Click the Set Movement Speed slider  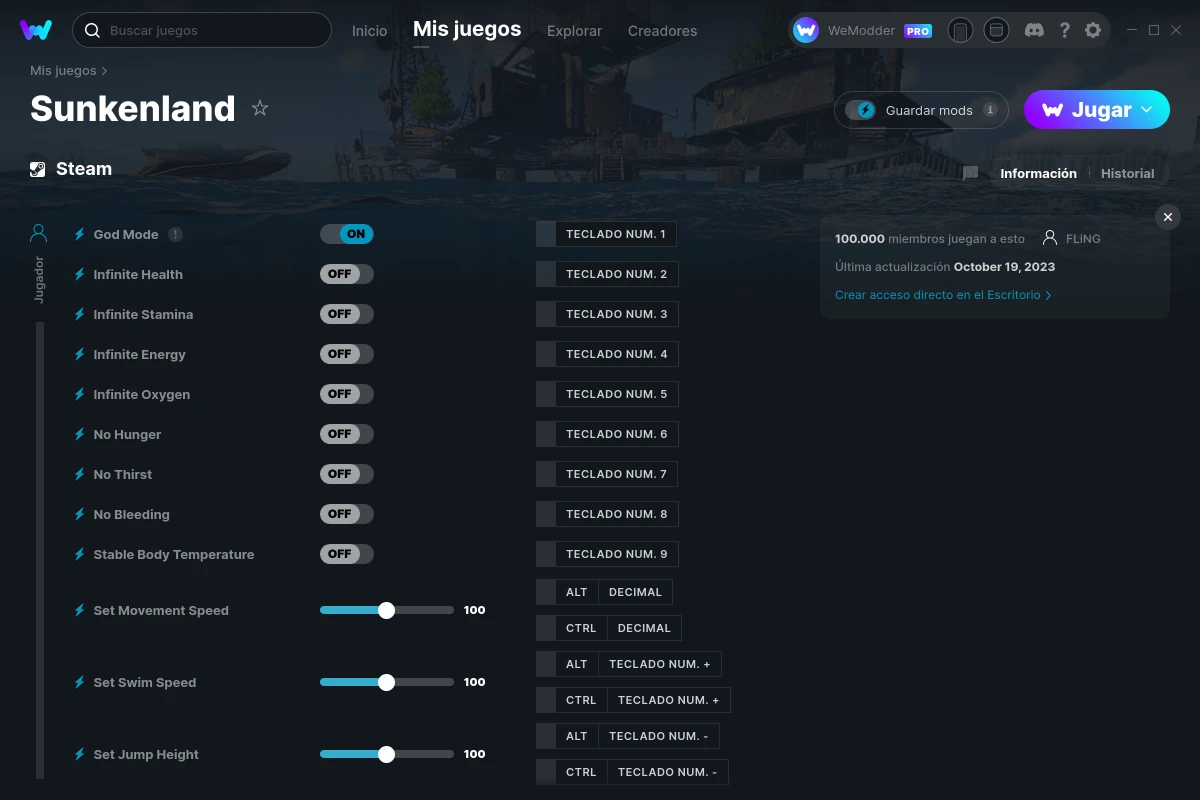click(387, 610)
